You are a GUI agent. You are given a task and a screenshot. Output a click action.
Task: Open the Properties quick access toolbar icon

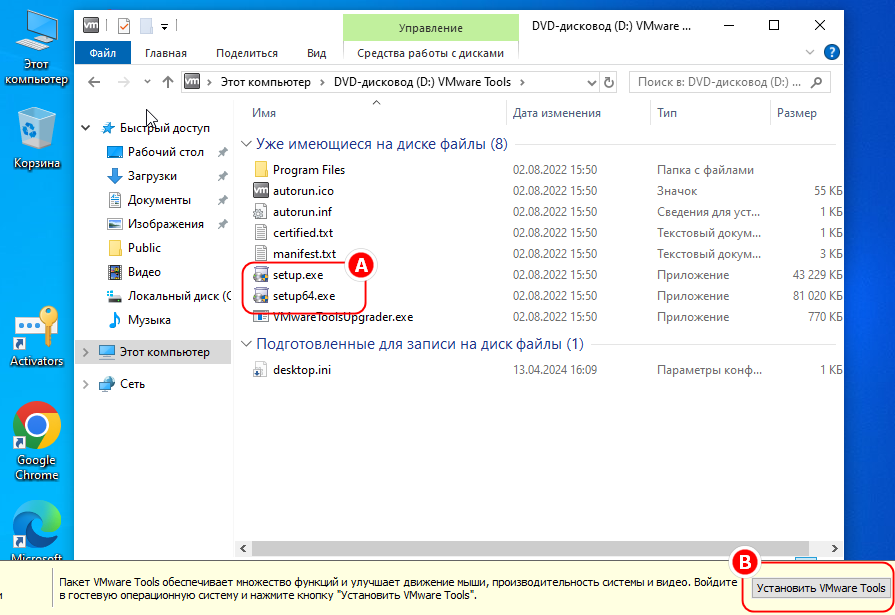[x=124, y=26]
